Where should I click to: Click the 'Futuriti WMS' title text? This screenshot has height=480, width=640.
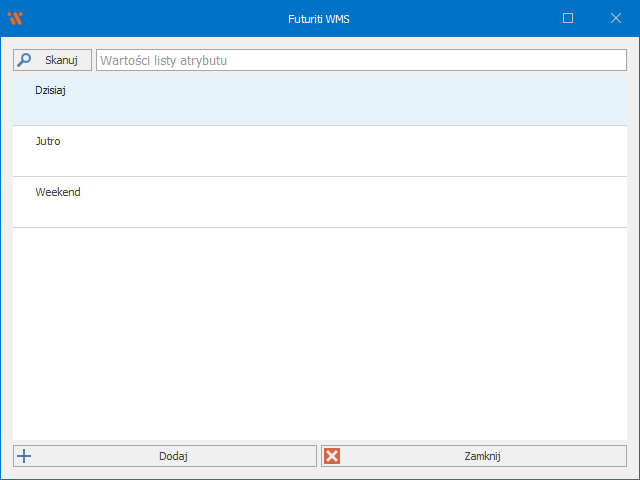[319, 18]
